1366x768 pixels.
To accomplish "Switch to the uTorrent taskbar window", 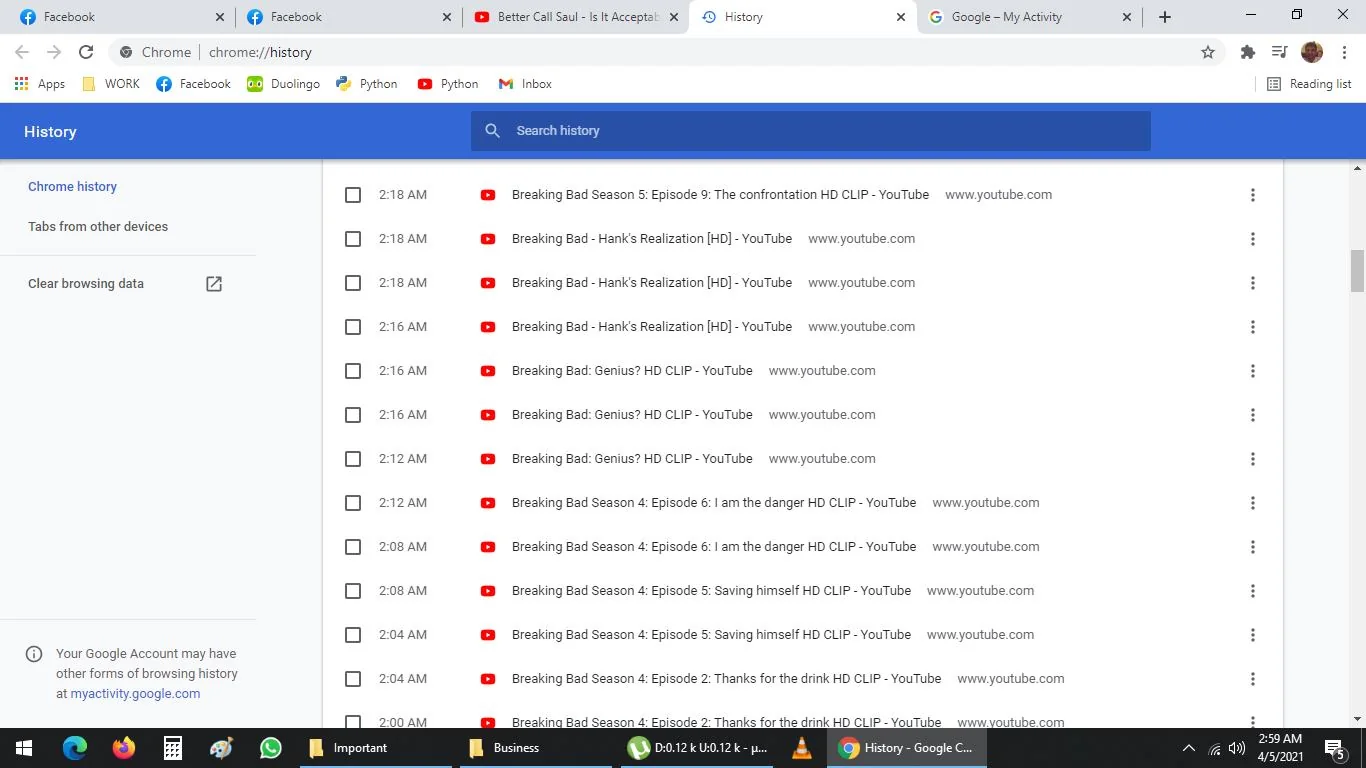I will (x=697, y=748).
